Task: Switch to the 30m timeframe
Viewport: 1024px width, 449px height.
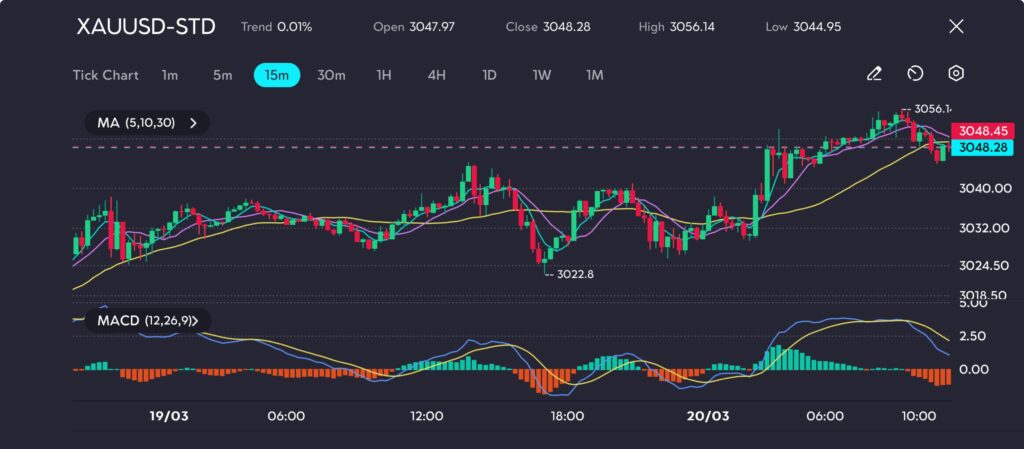Action: coord(331,75)
